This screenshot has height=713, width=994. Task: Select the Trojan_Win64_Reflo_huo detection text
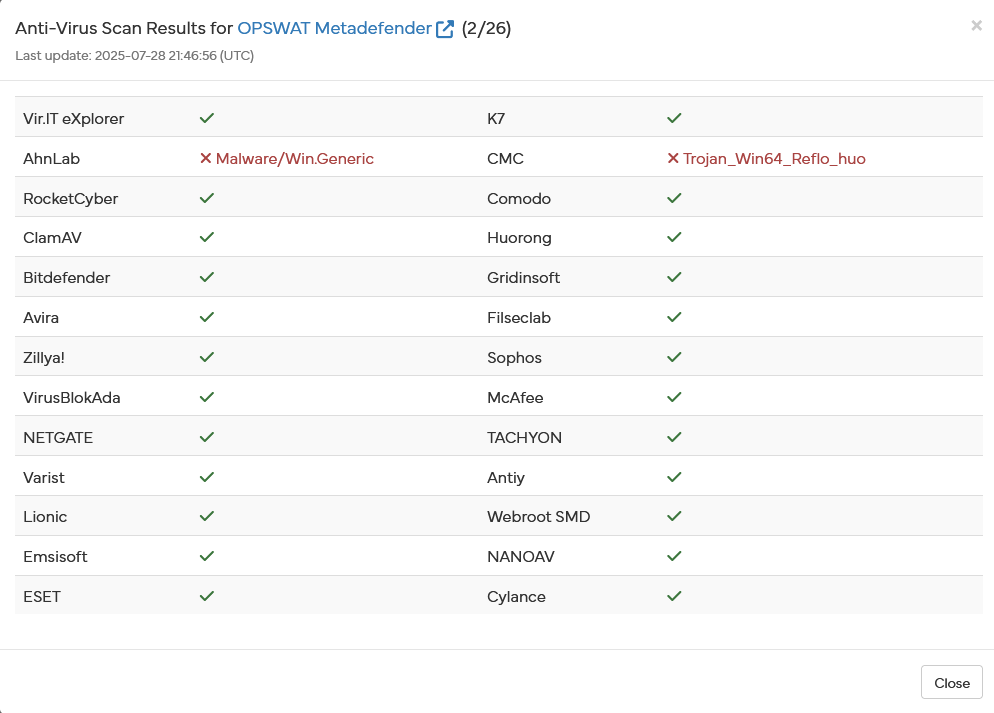click(774, 158)
